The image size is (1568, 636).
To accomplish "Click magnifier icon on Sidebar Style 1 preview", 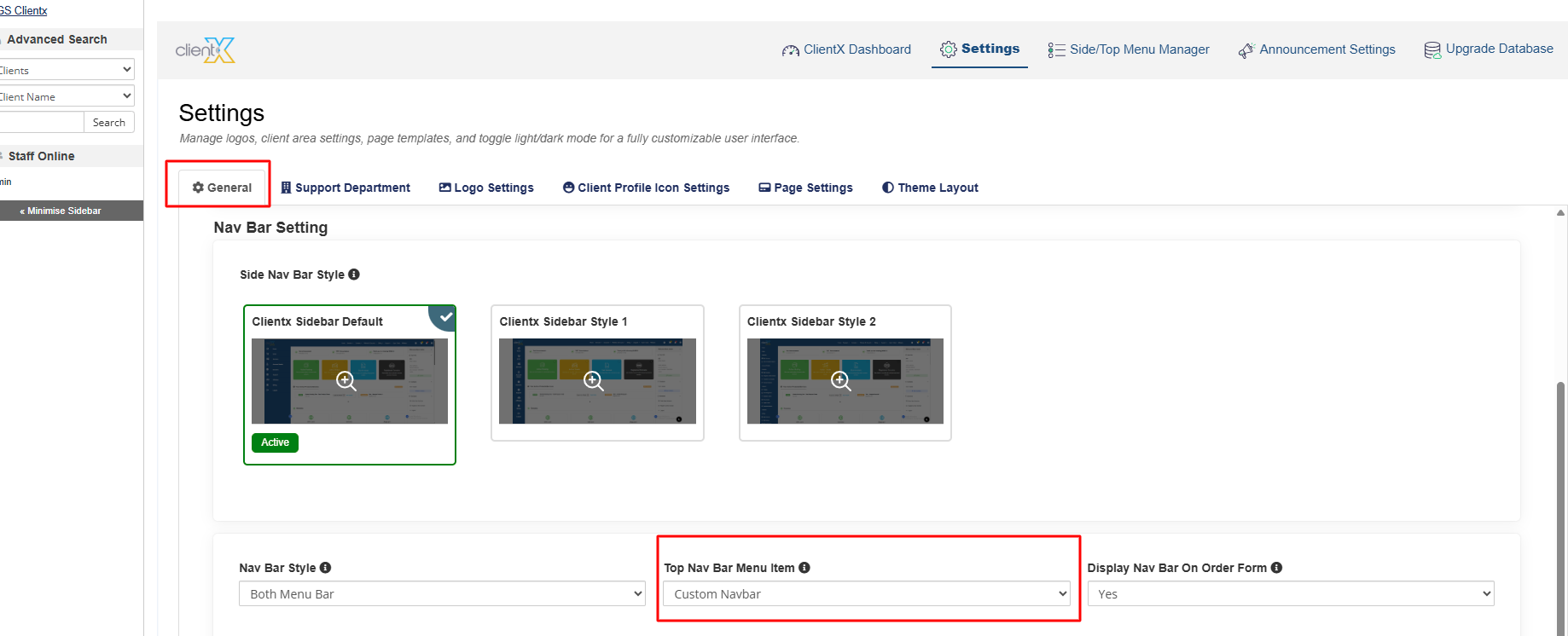I will pyautogui.click(x=593, y=380).
